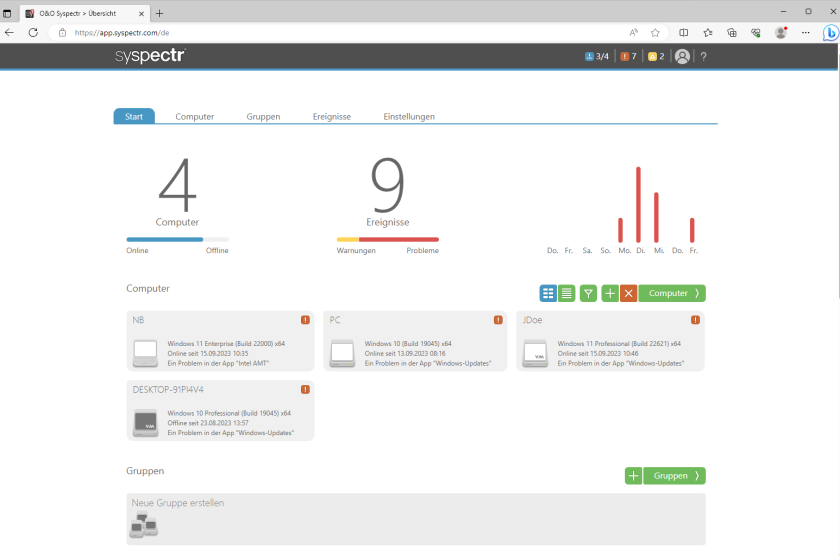This screenshot has width=840, height=560.
Task: Open the browser favorites list icon
Action: pos(708,33)
